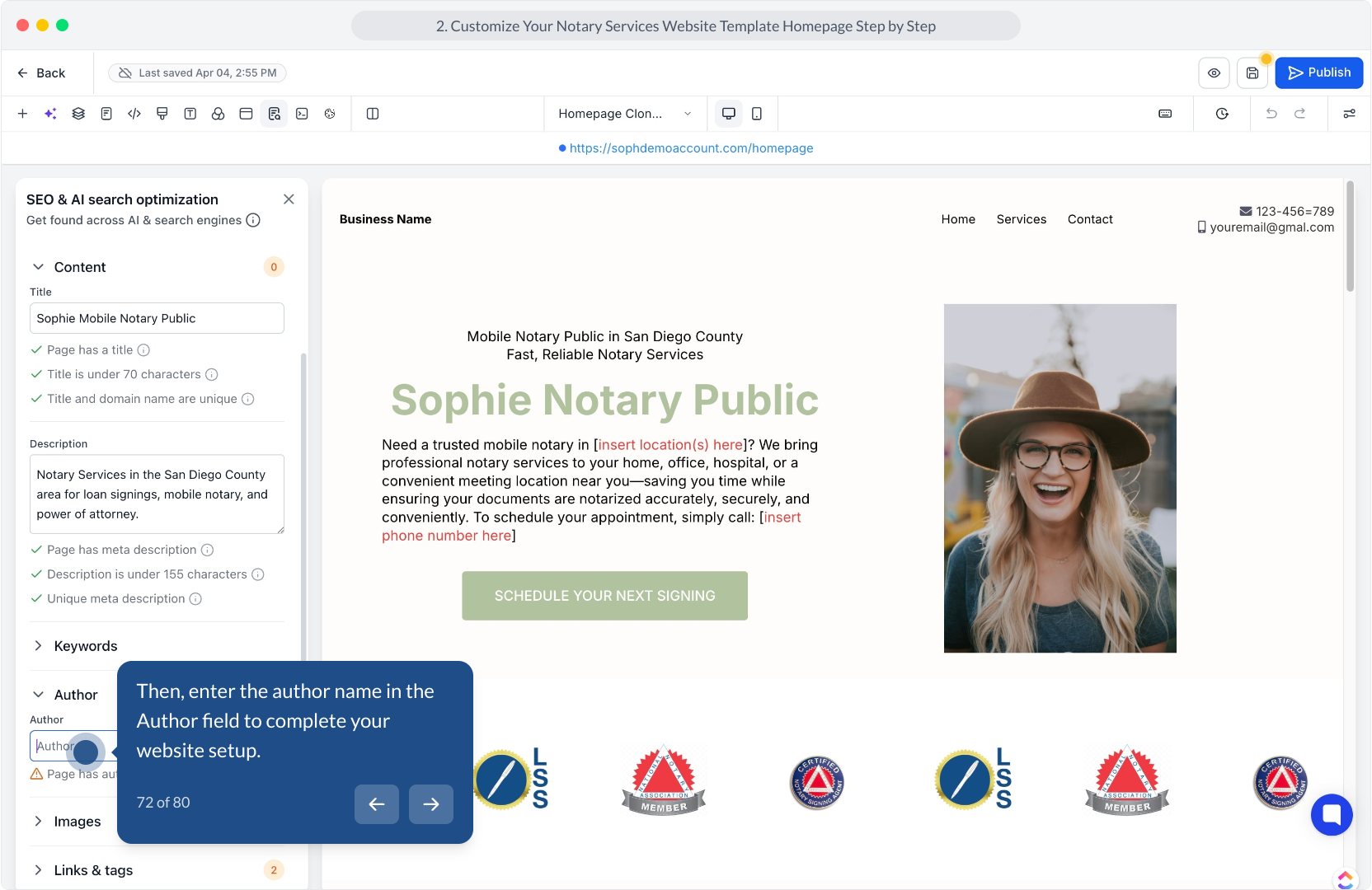Click Contact in the site navigation
The height and width of the screenshot is (890, 1372).
pos(1089,219)
